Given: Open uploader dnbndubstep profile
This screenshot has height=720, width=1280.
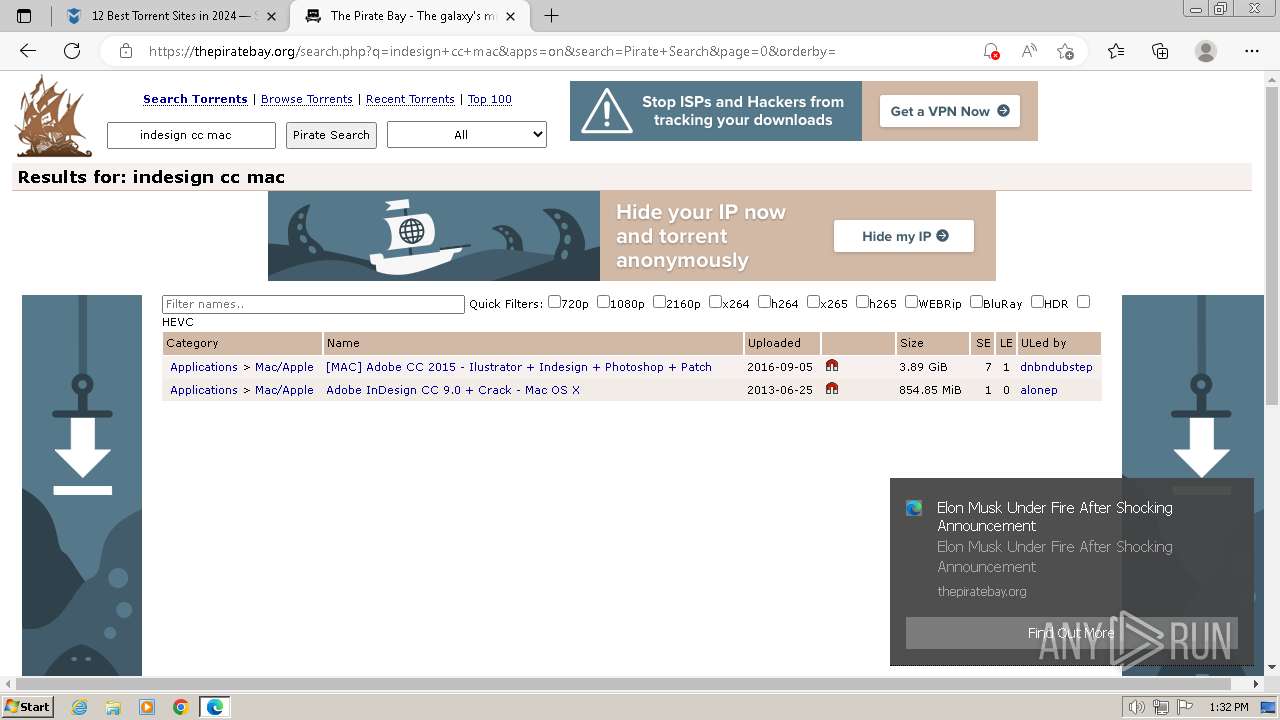Looking at the screenshot, I should click(1056, 367).
